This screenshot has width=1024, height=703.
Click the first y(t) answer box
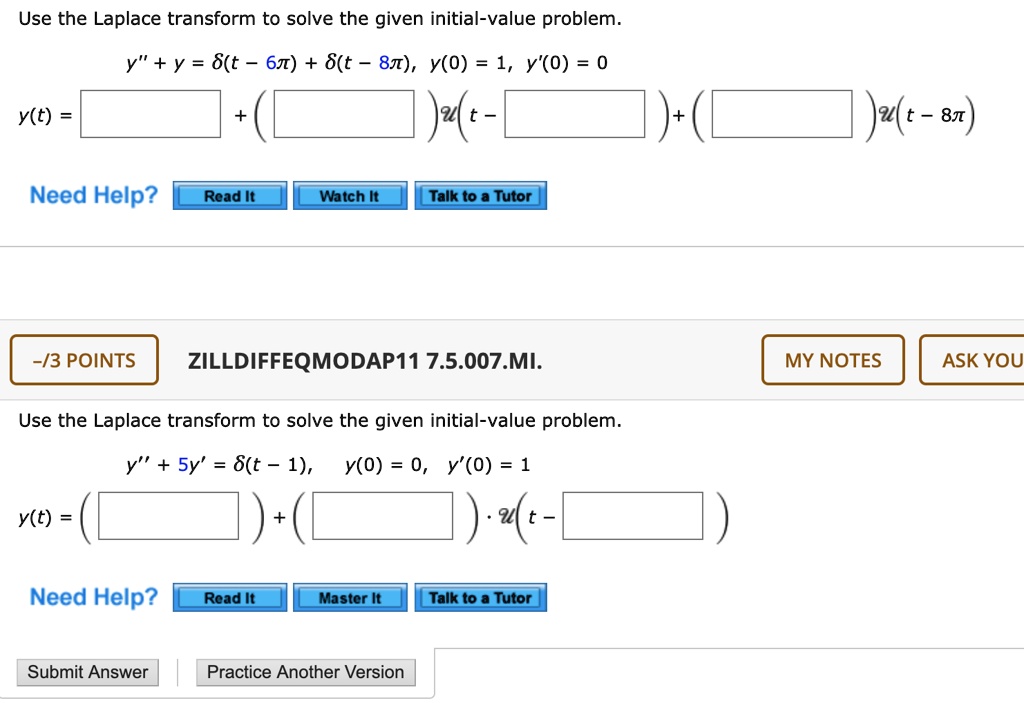[150, 114]
